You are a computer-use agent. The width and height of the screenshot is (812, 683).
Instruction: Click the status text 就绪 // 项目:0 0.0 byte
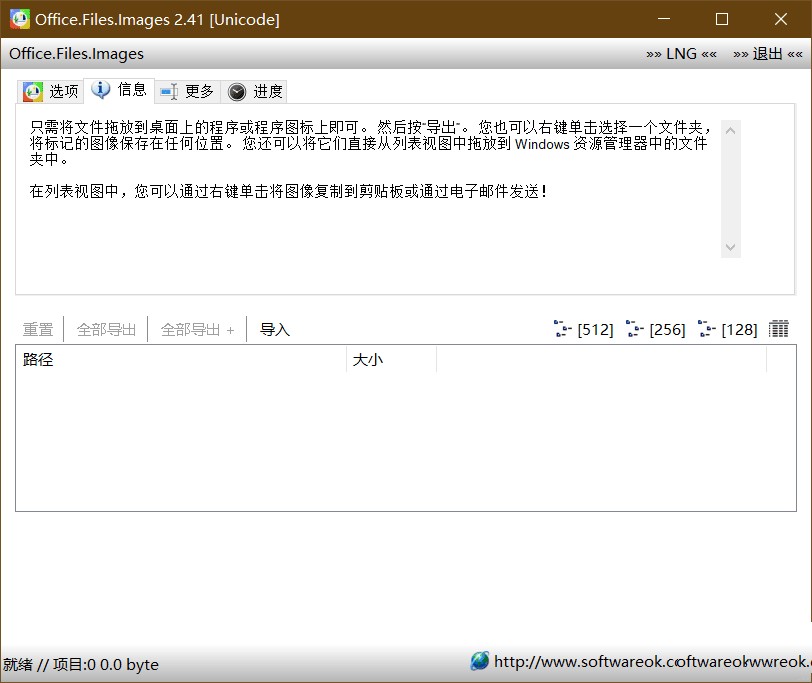81,664
